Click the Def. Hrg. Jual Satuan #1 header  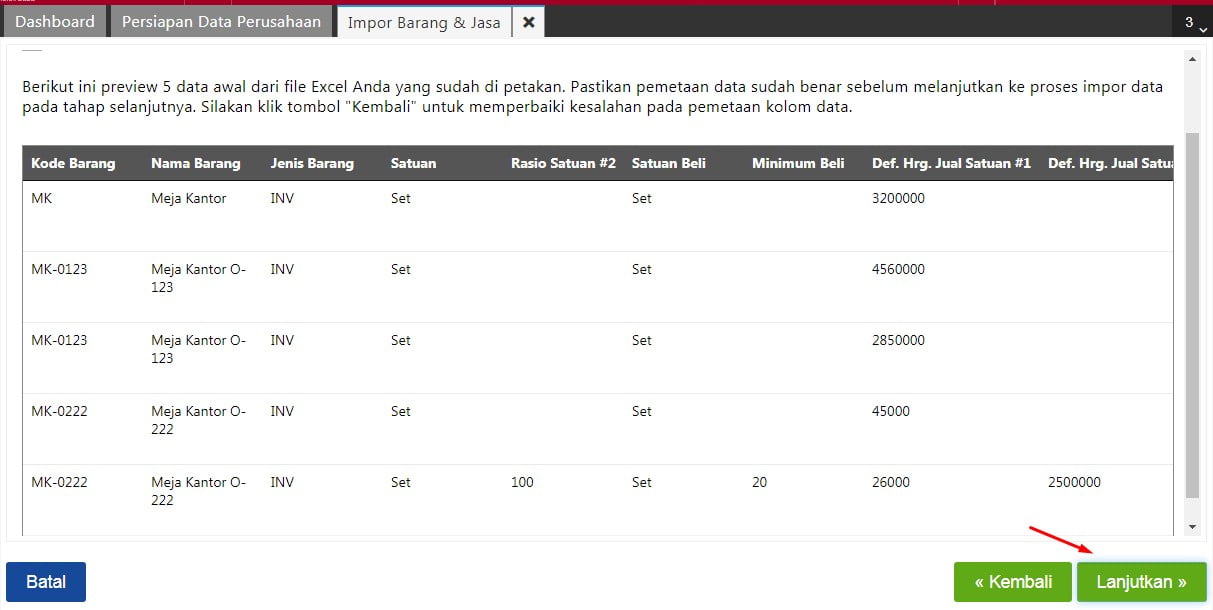tap(951, 163)
